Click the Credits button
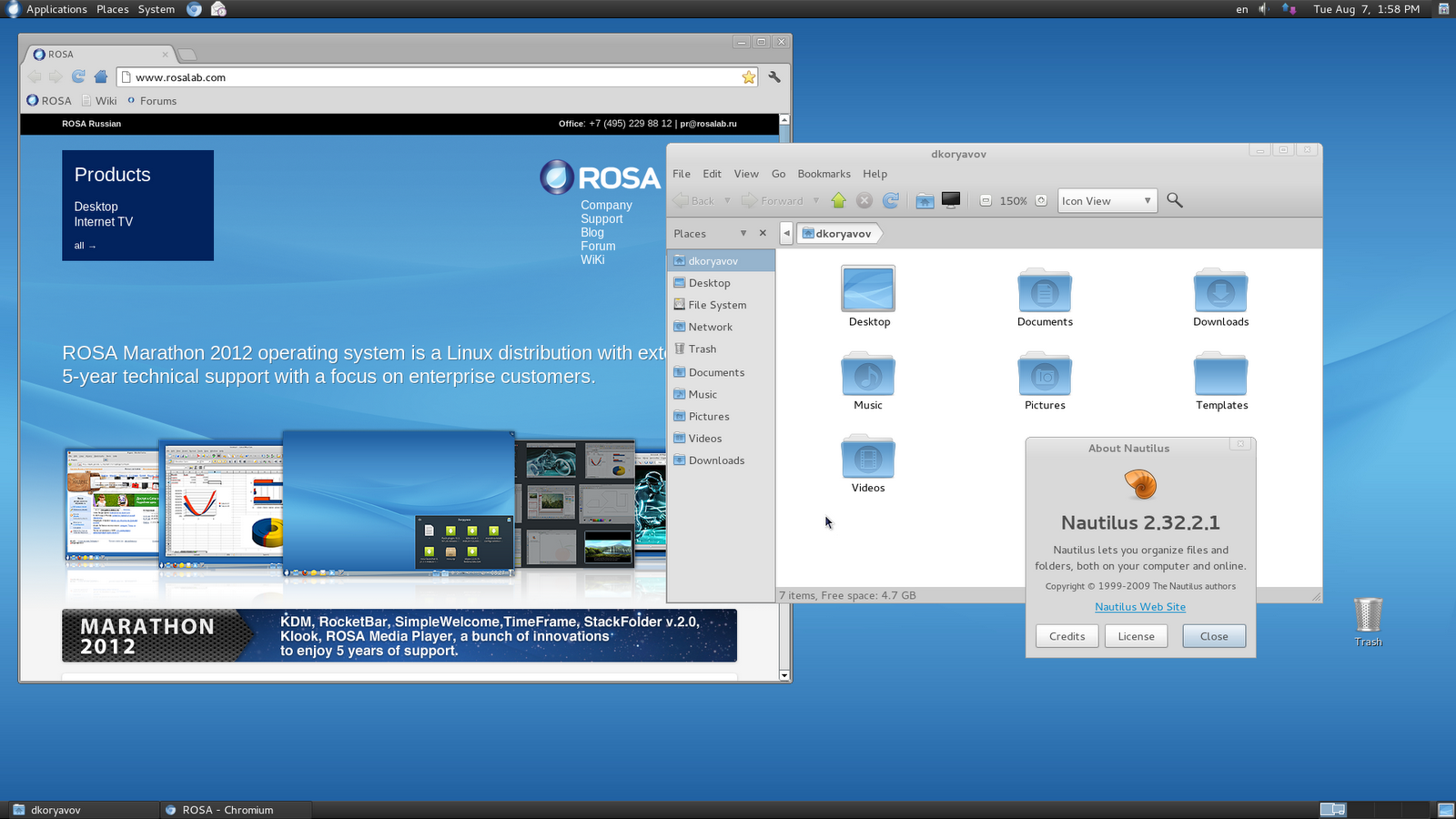 1067,636
